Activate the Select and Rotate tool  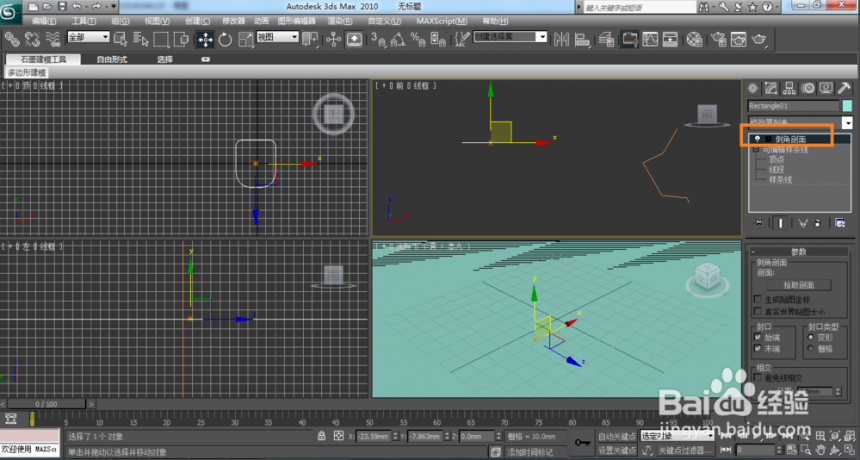(x=225, y=39)
